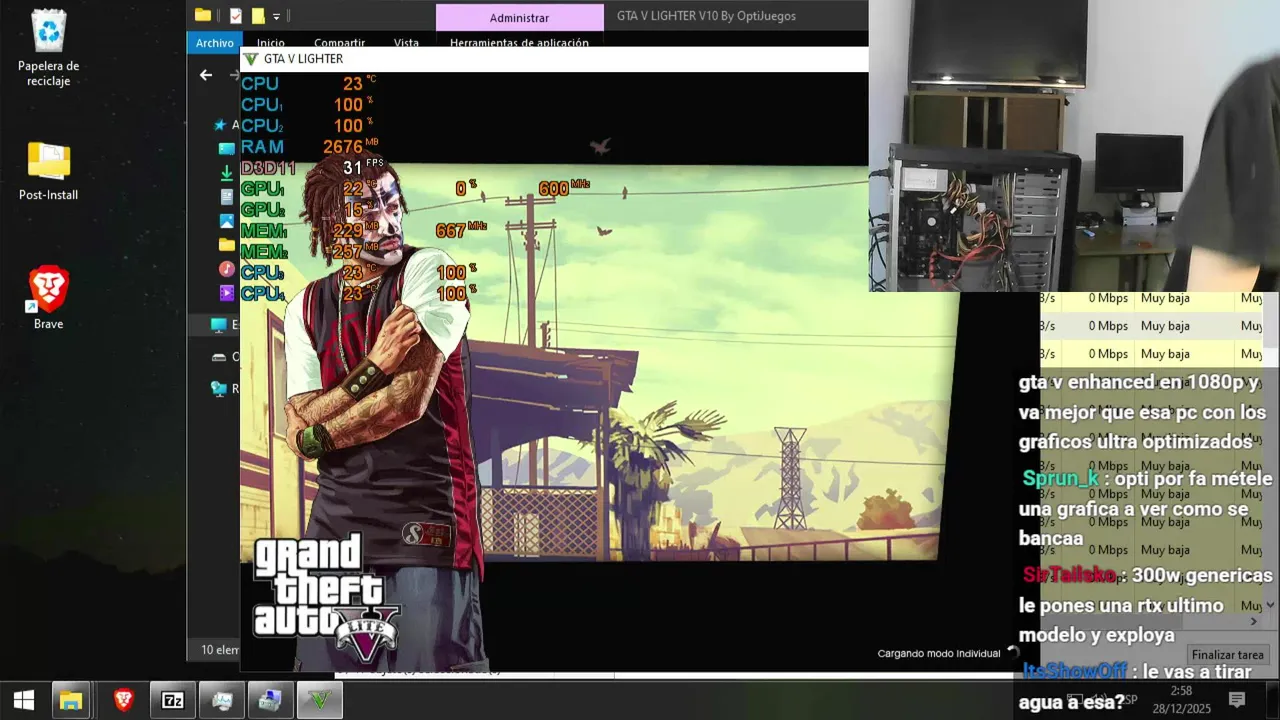
Task: Click the Brave browser taskbar icon
Action: coord(124,700)
